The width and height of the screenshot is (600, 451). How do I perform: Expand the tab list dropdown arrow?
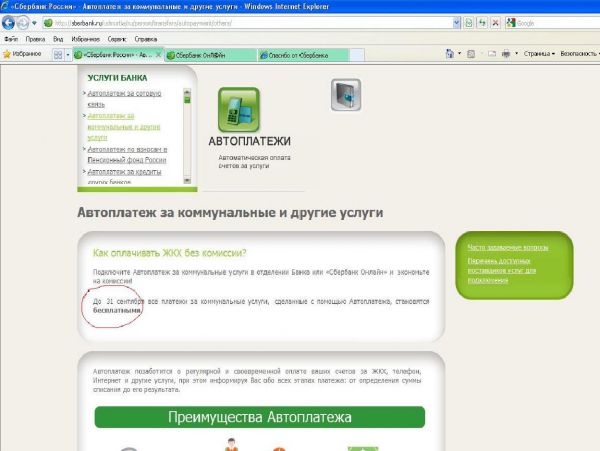click(68, 55)
